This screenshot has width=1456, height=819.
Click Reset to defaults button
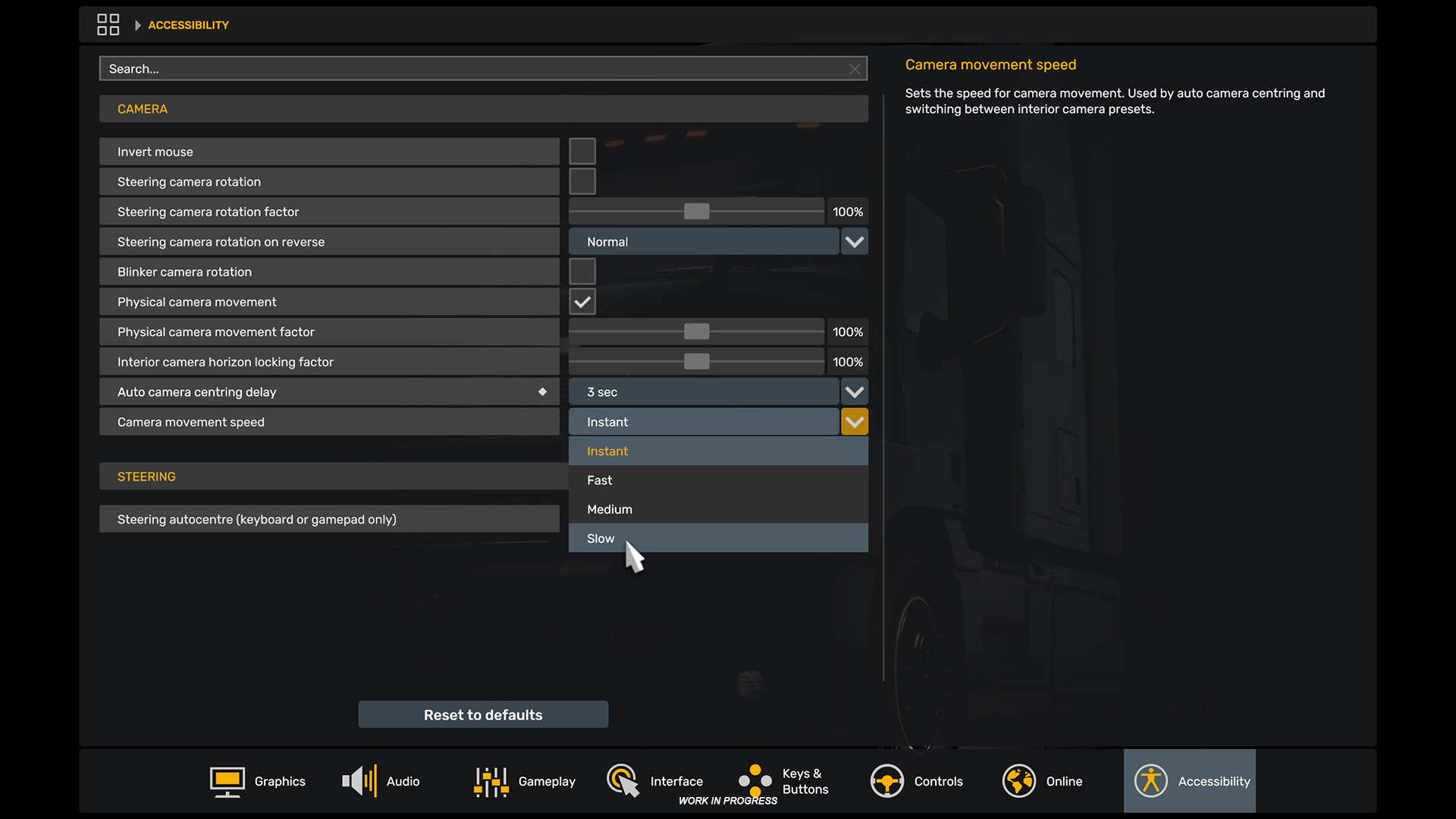click(483, 715)
